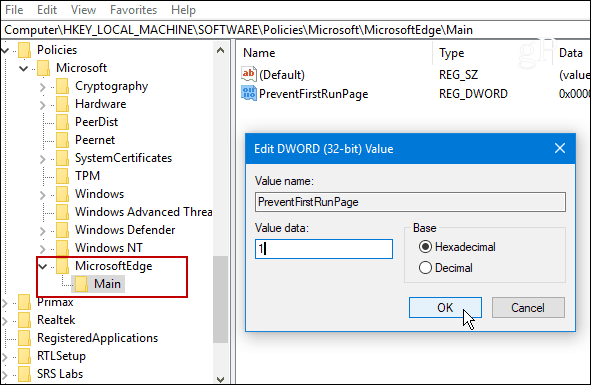
Task: Click the Data column header
Action: click(571, 53)
